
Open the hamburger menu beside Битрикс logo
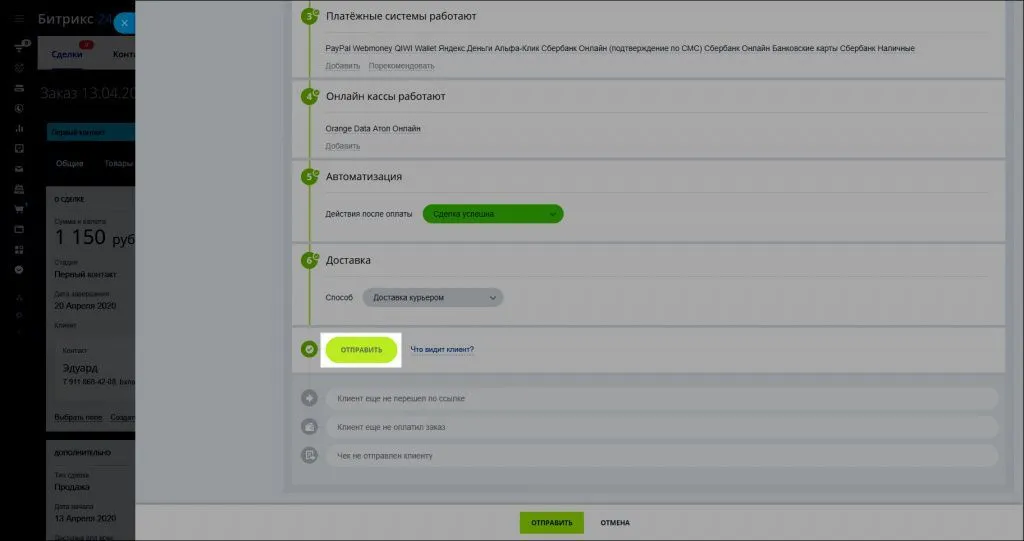[18, 19]
